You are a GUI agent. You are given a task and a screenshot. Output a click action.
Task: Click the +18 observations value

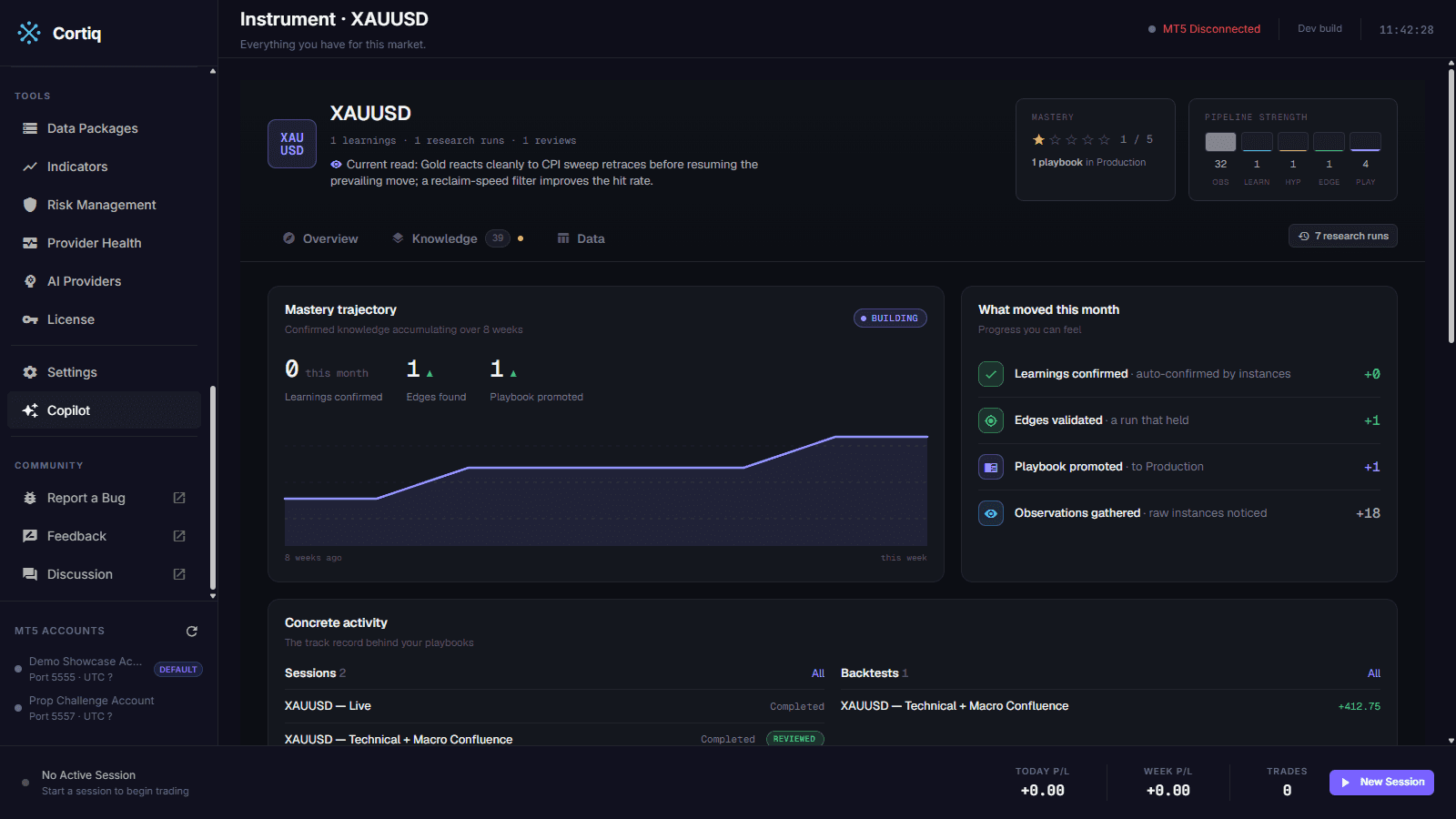click(x=1368, y=513)
